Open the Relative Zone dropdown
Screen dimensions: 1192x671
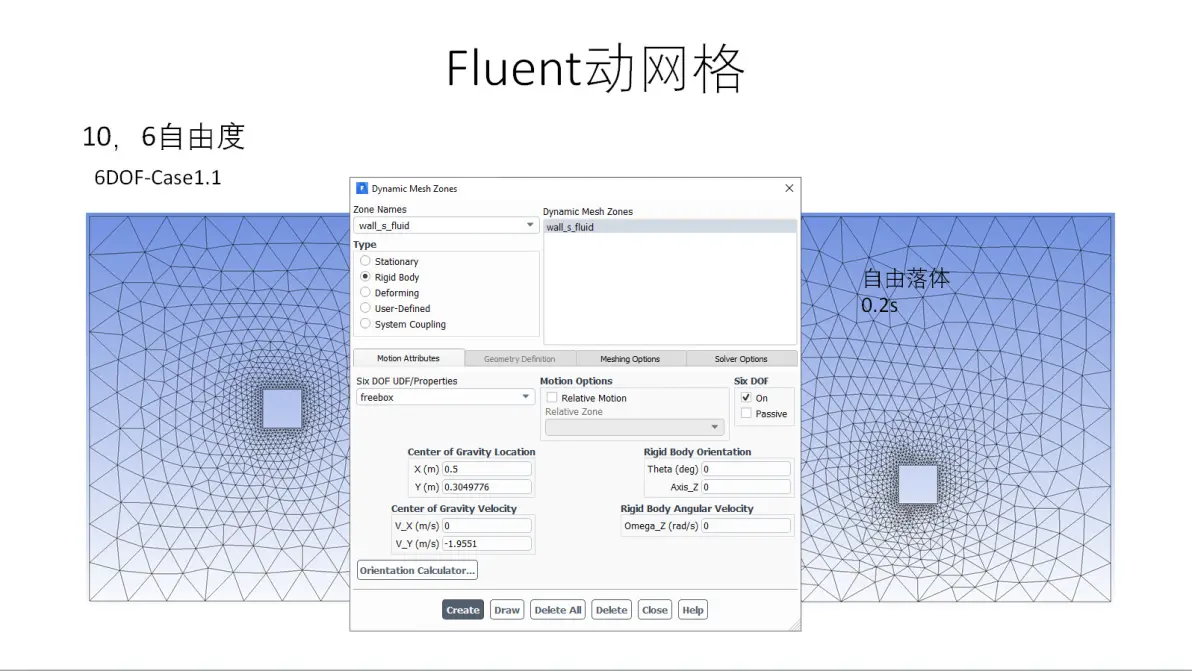(x=634, y=427)
